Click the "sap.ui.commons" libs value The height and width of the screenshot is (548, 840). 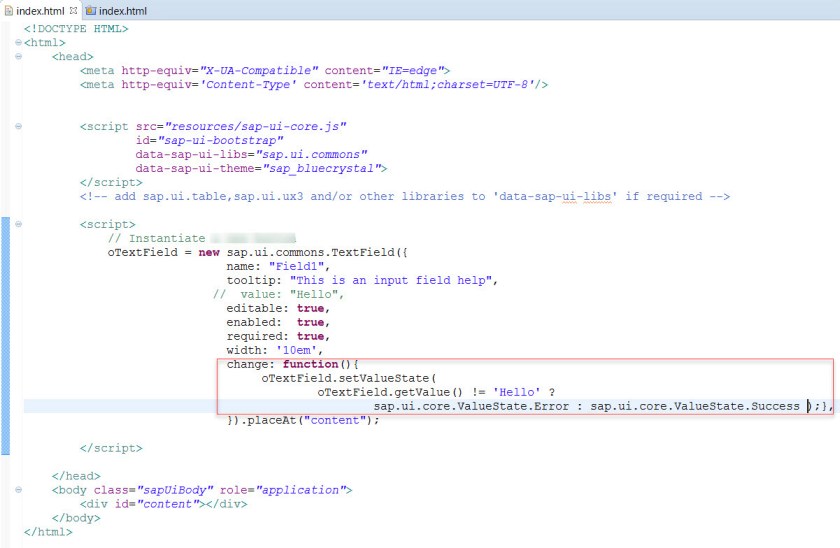click(x=311, y=154)
